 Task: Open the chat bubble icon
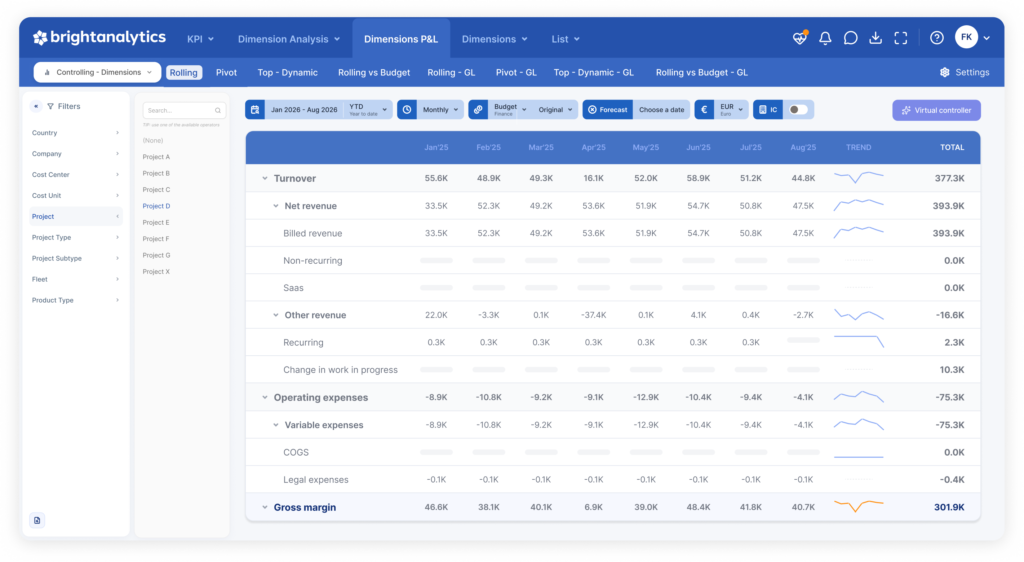click(x=850, y=39)
